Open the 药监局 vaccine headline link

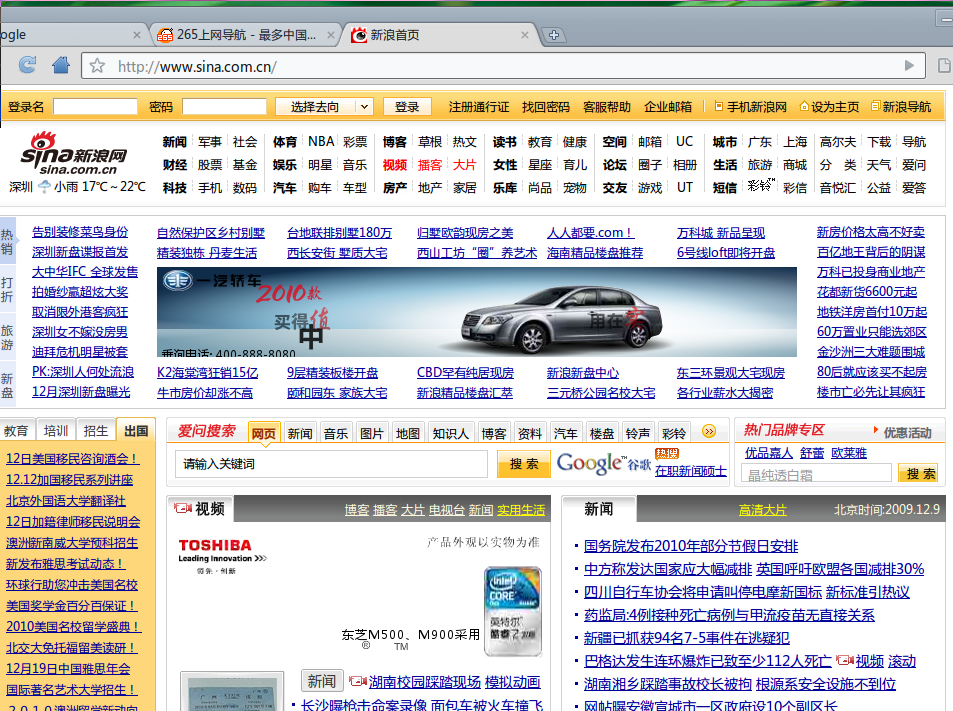pos(729,615)
